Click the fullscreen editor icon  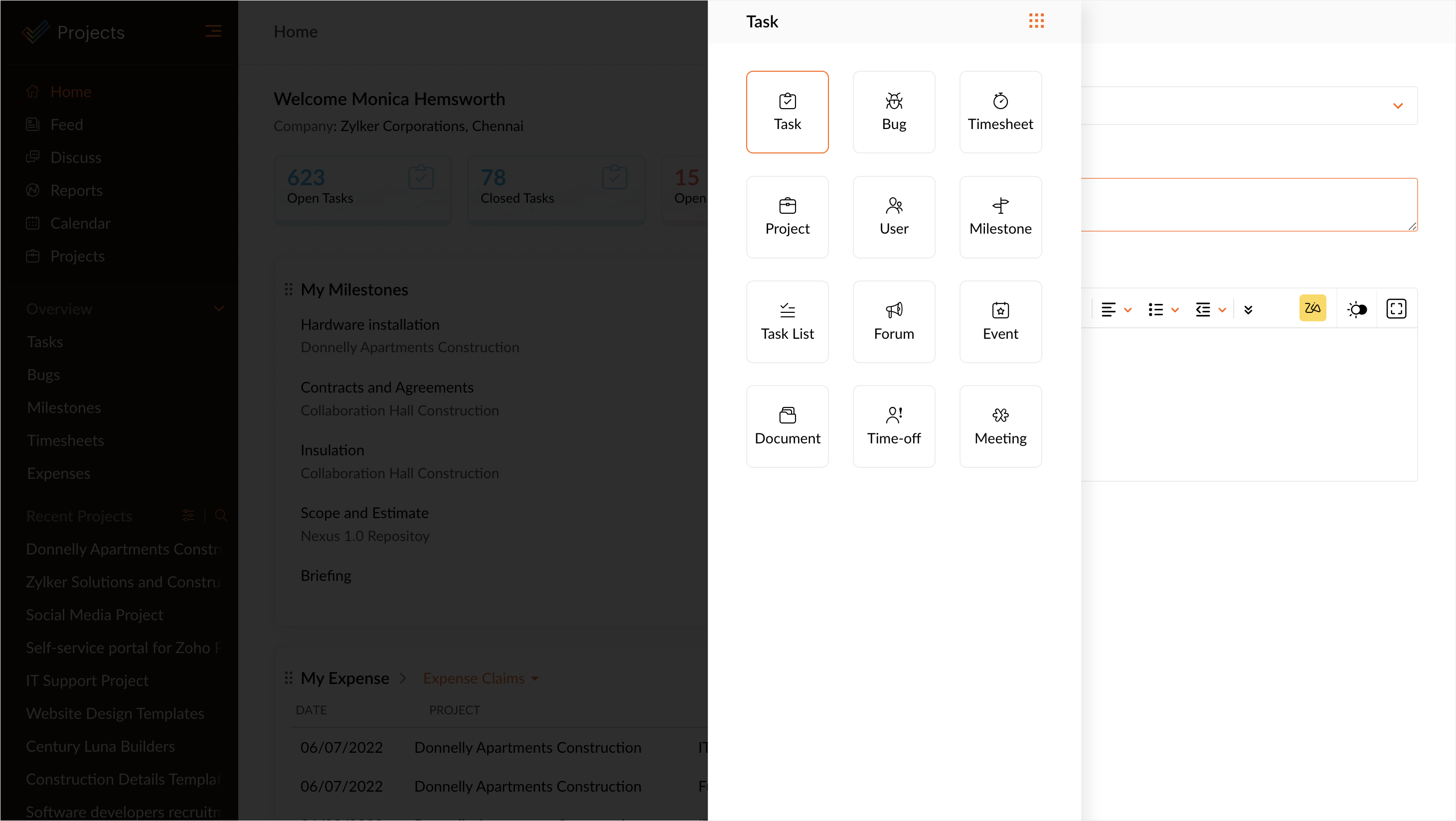click(1396, 308)
